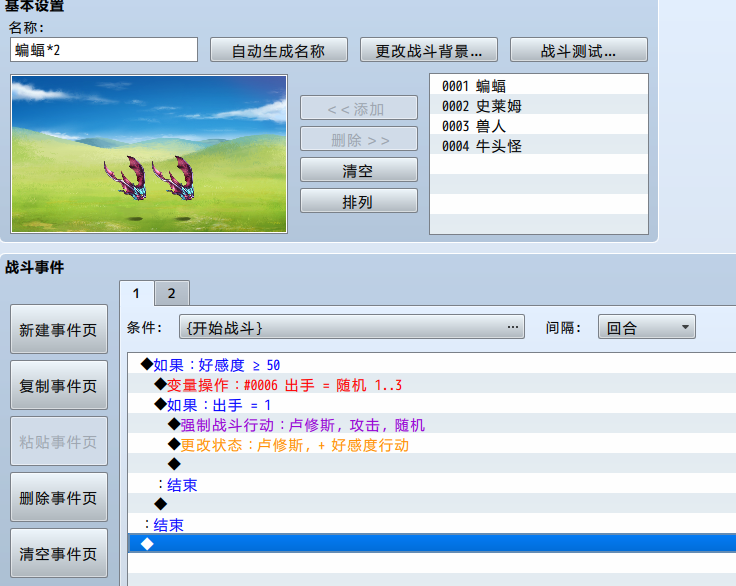Select command 强制战斗行动：卢修斯，攻击，随机
Screen dimensions: 736x586
coord(432,424)
